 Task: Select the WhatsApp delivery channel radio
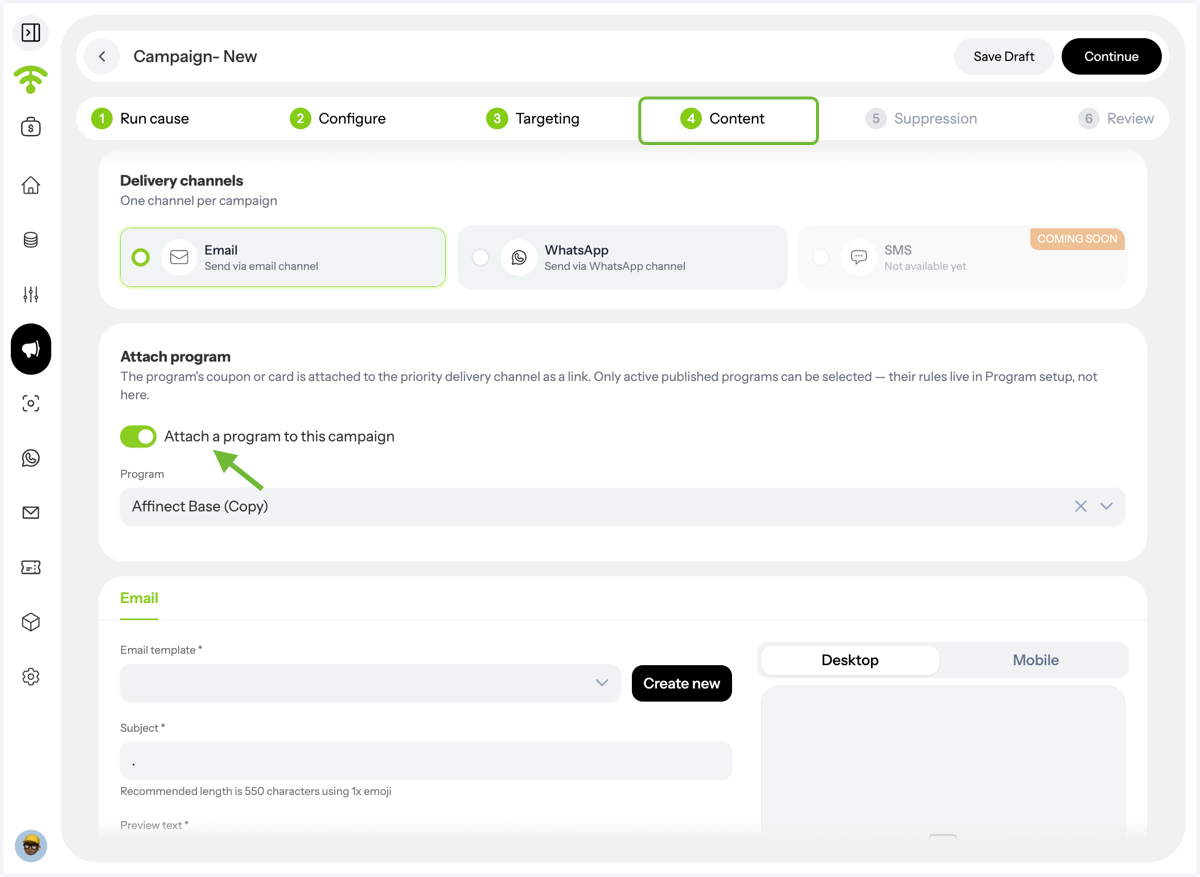click(x=481, y=257)
